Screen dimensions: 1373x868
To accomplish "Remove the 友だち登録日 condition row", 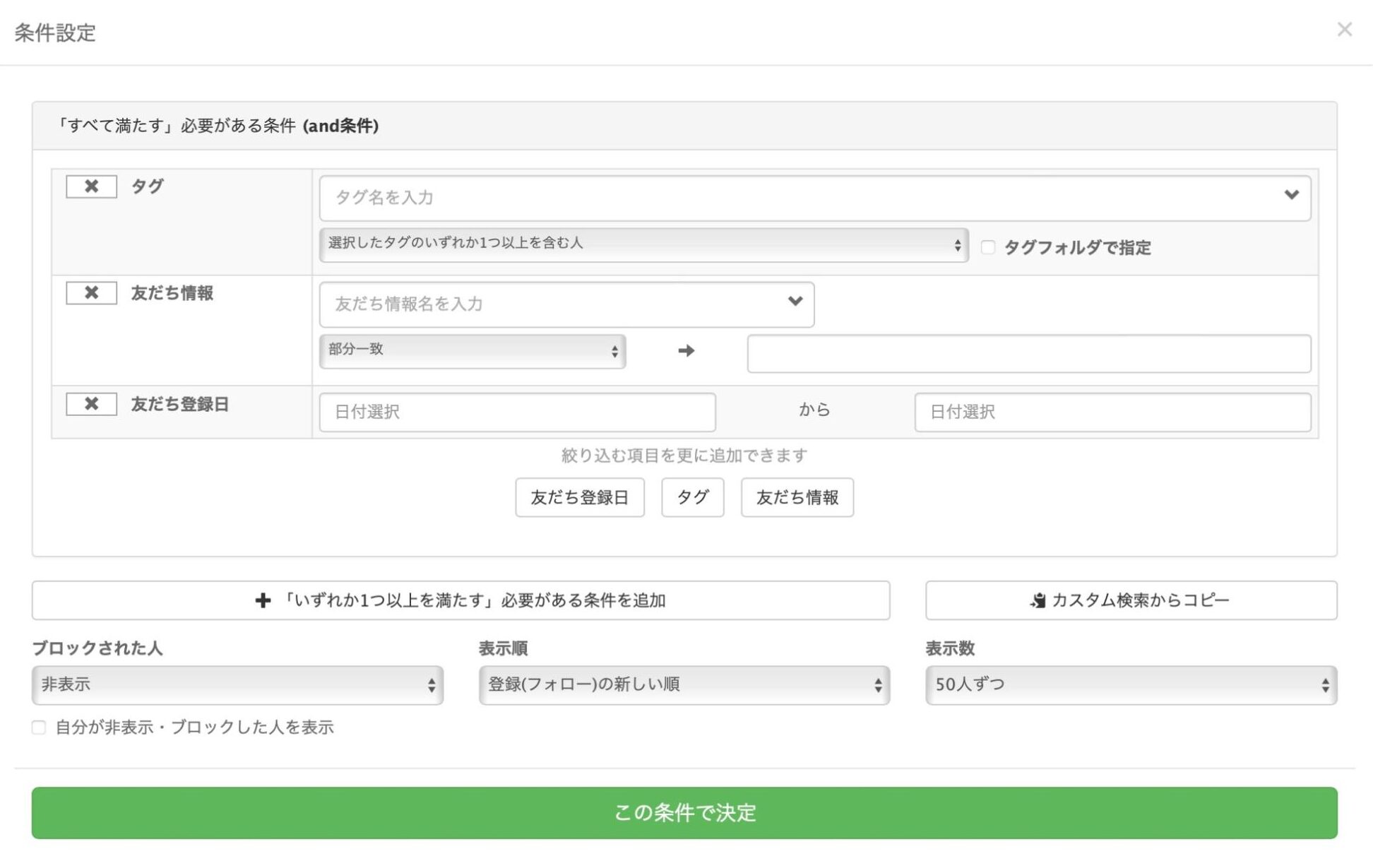I will point(90,404).
